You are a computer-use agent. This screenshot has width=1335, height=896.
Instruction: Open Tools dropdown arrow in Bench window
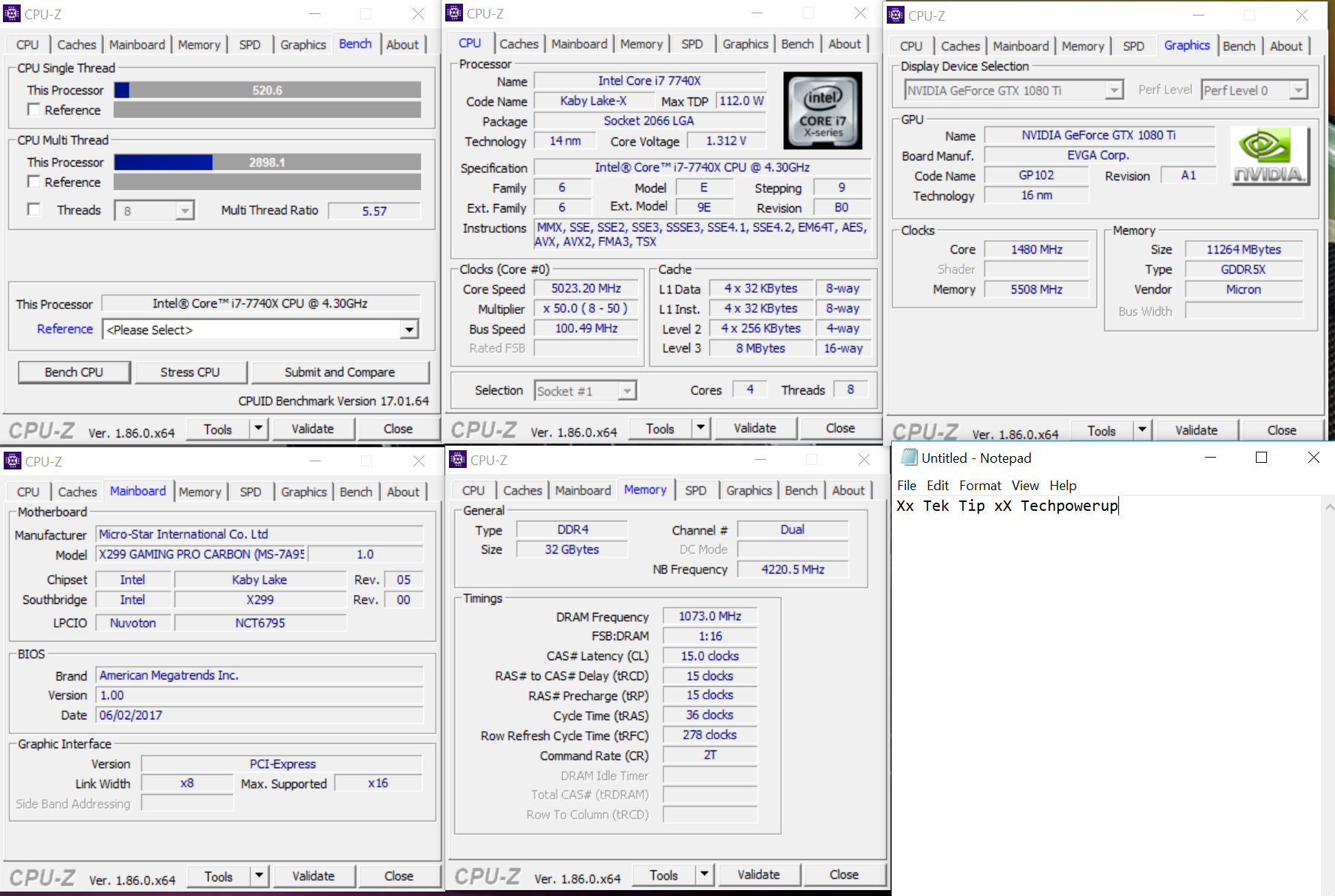coord(258,429)
